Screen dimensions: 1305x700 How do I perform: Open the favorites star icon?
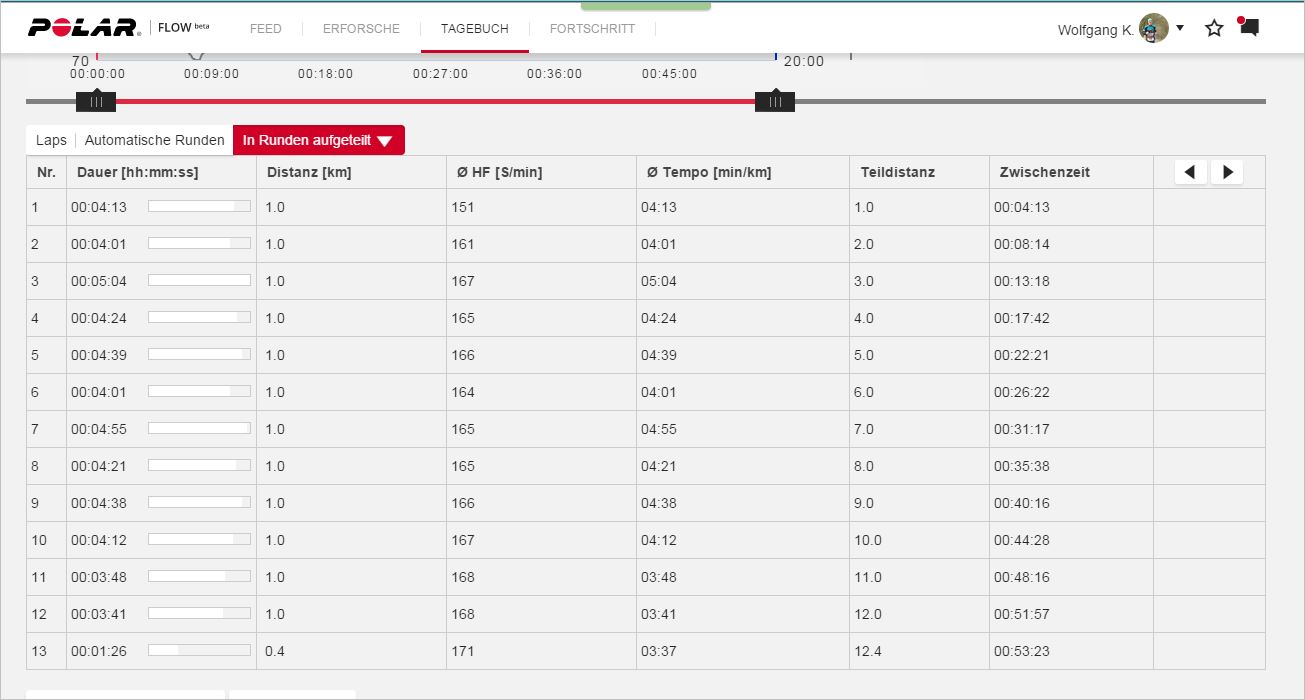pyautogui.click(x=1214, y=28)
